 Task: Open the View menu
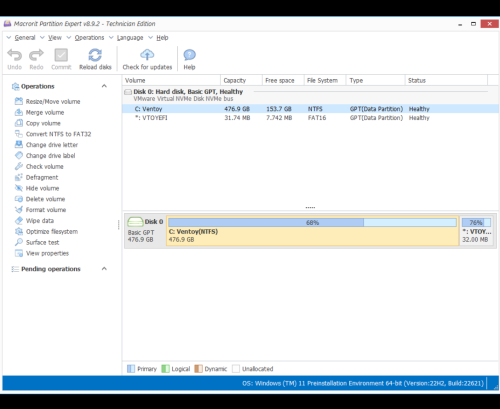pyautogui.click(x=55, y=37)
